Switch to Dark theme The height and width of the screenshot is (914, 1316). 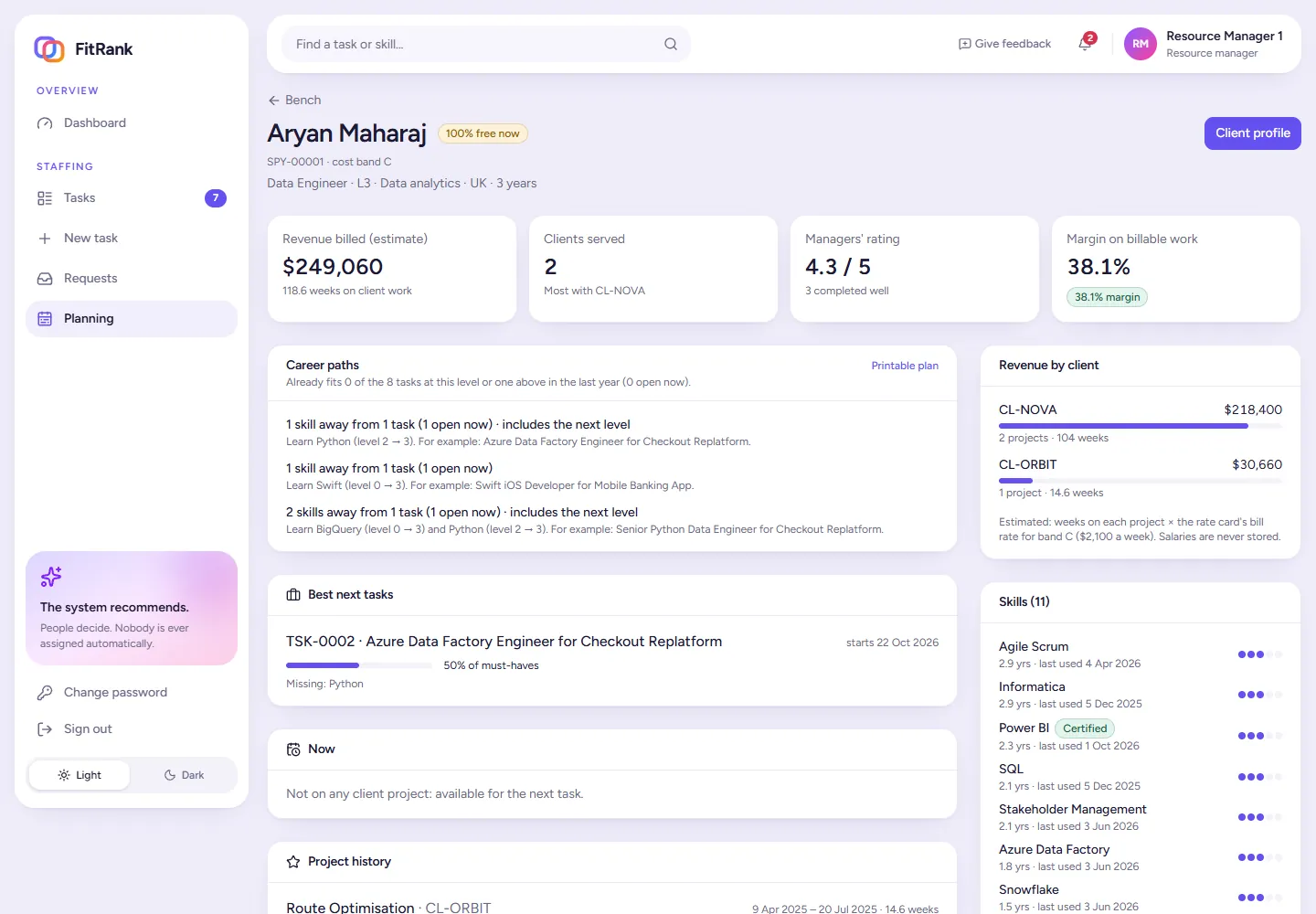tap(184, 775)
